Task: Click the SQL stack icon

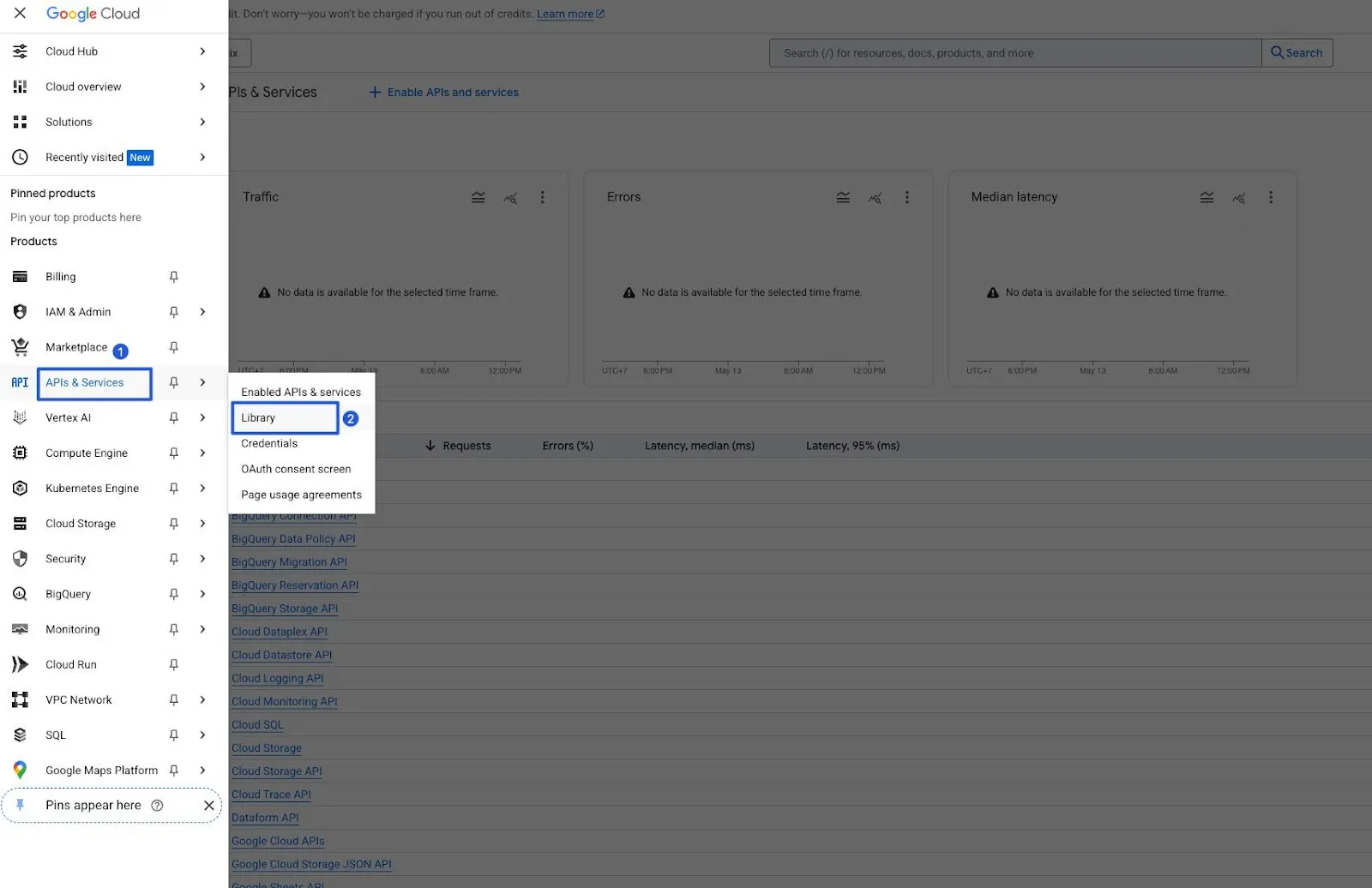Action: [20, 735]
